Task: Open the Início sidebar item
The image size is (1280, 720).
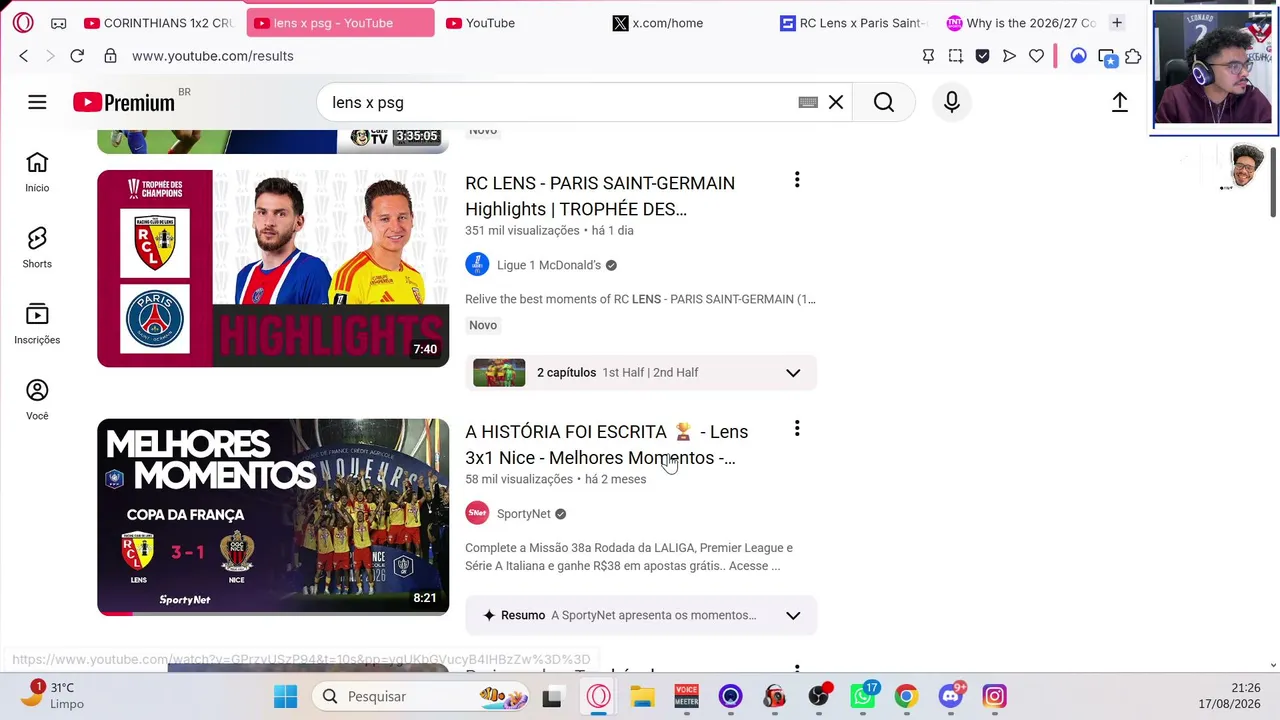Action: (37, 172)
